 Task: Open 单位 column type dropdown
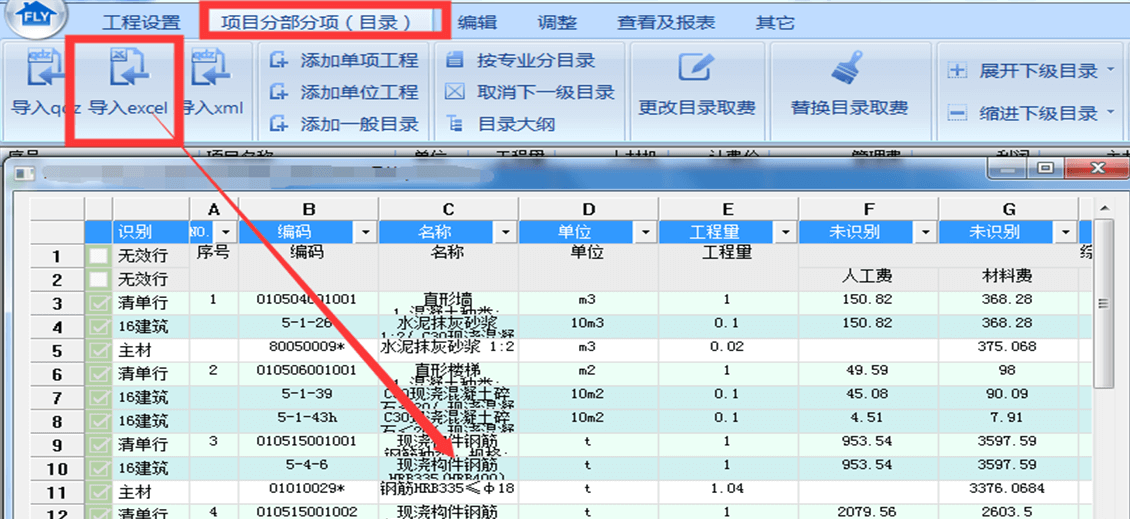click(646, 232)
